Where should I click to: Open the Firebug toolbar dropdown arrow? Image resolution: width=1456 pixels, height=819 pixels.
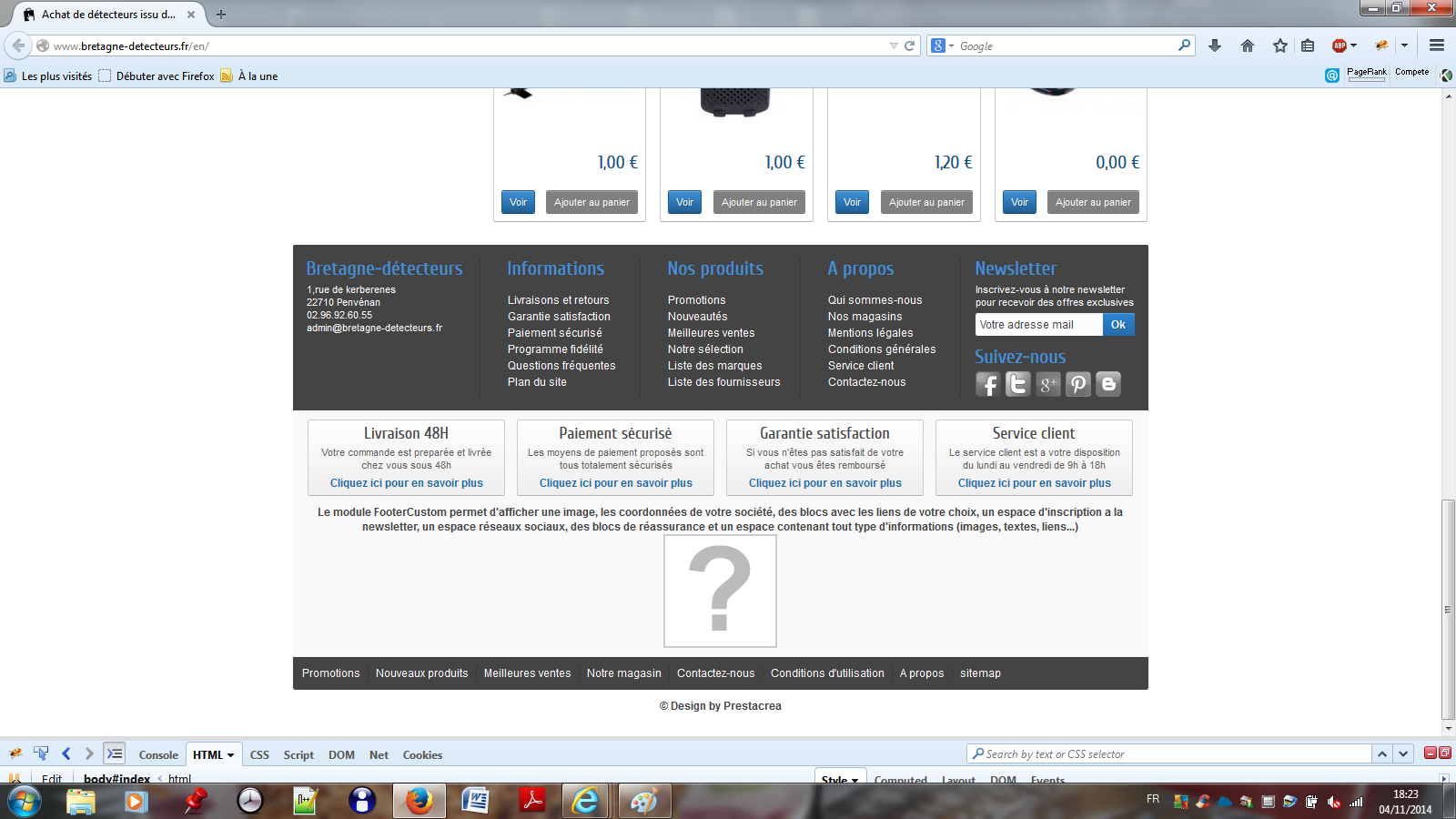pyautogui.click(x=1404, y=45)
